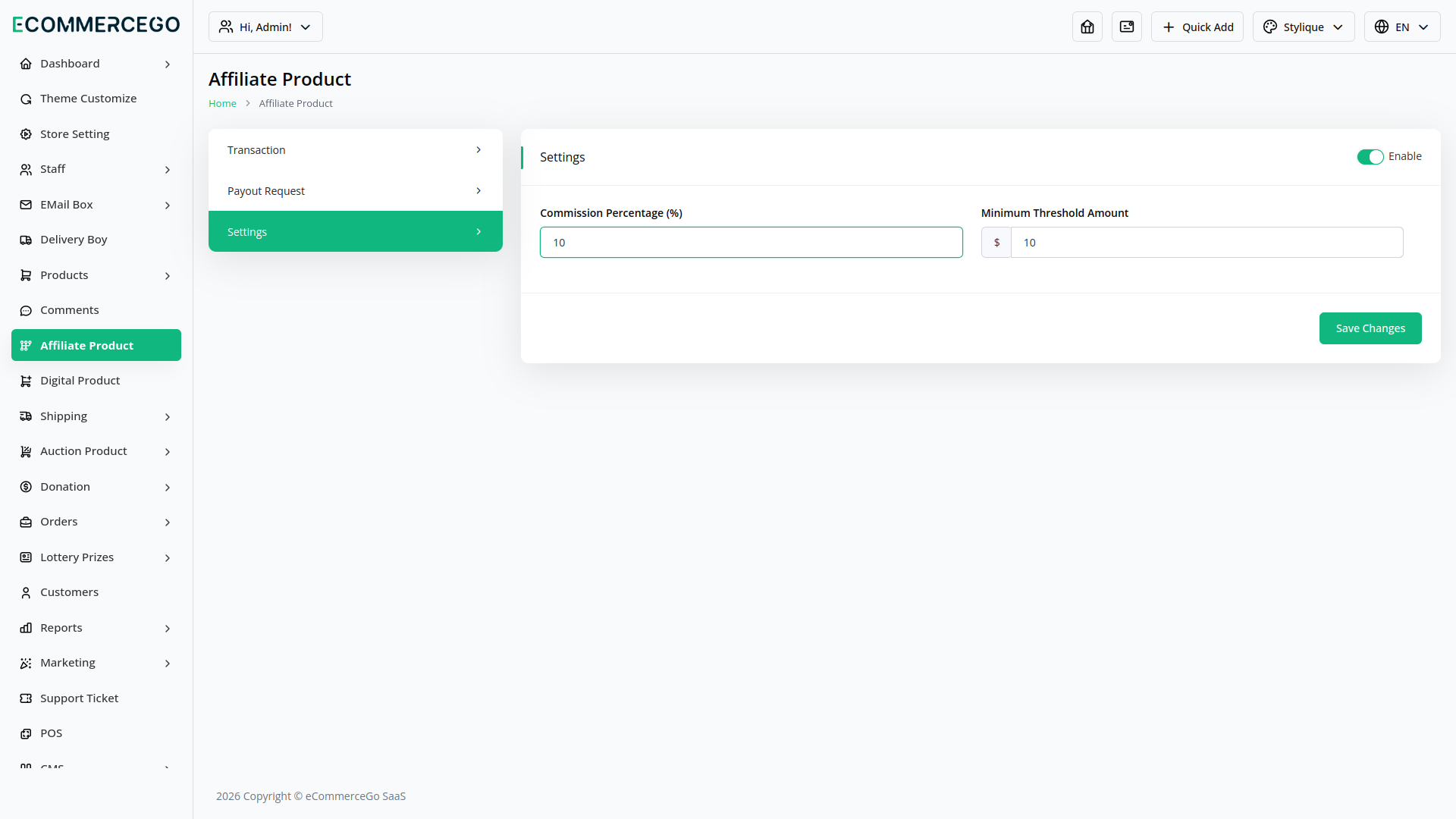Viewport: 1456px width, 819px height.
Task: Click the globe language icon
Action: click(x=1382, y=27)
